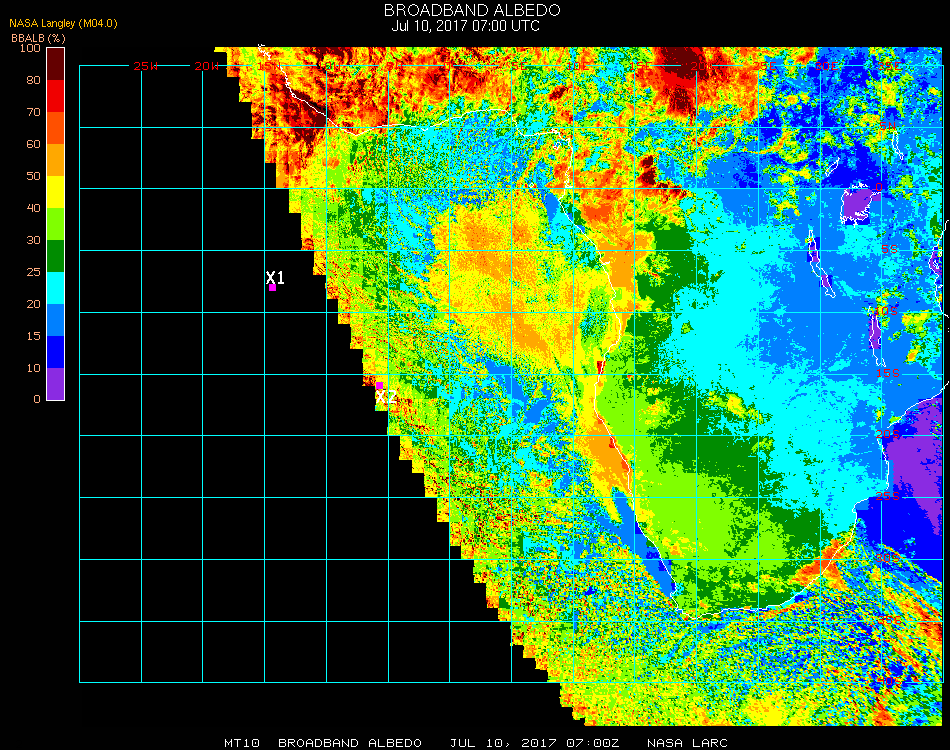Viewport: 950px width, 750px height.
Task: Click the '5E' longitude label
Action: pyautogui.click(x=519, y=66)
